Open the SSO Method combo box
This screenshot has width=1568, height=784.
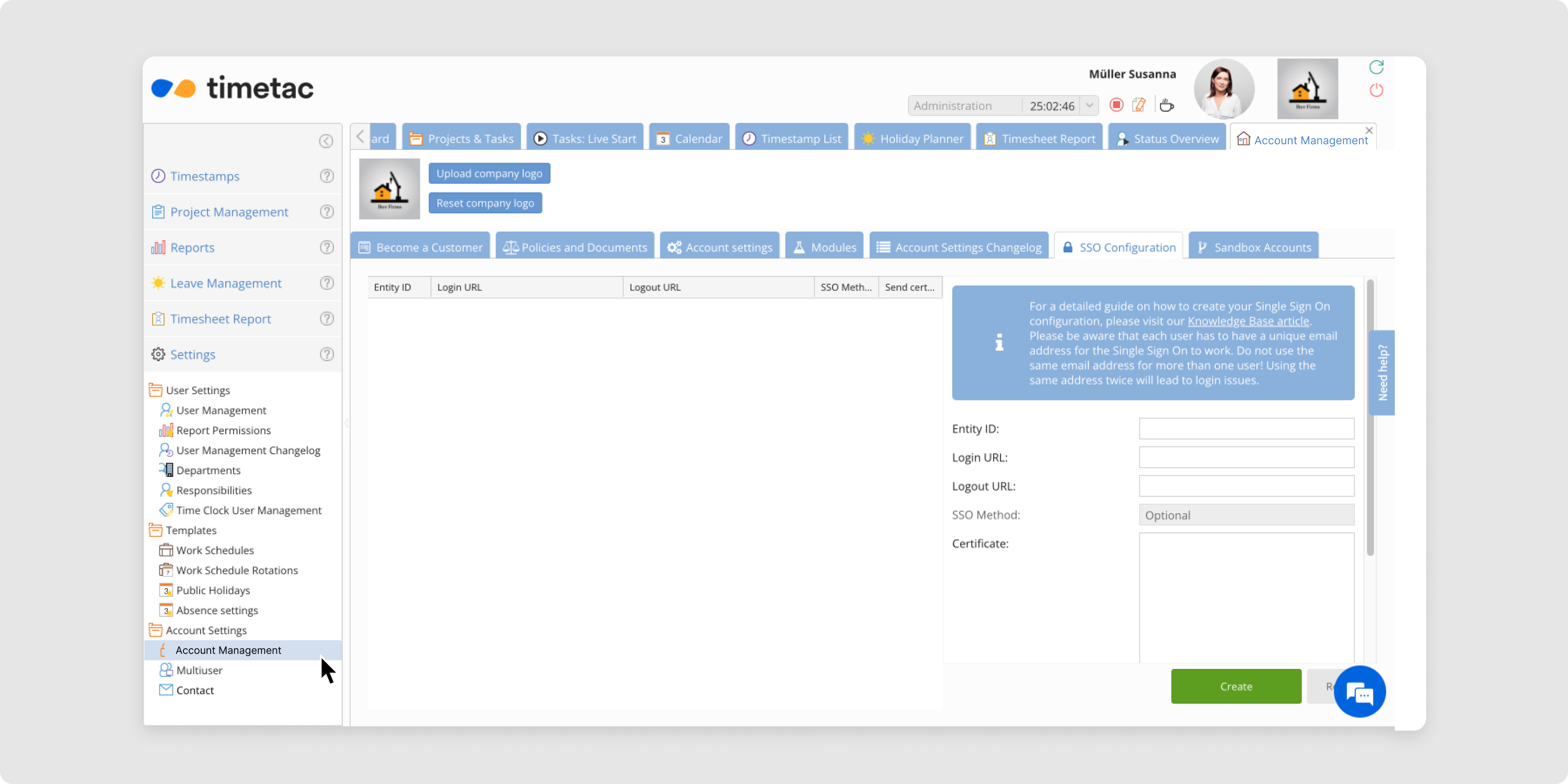click(x=1246, y=515)
